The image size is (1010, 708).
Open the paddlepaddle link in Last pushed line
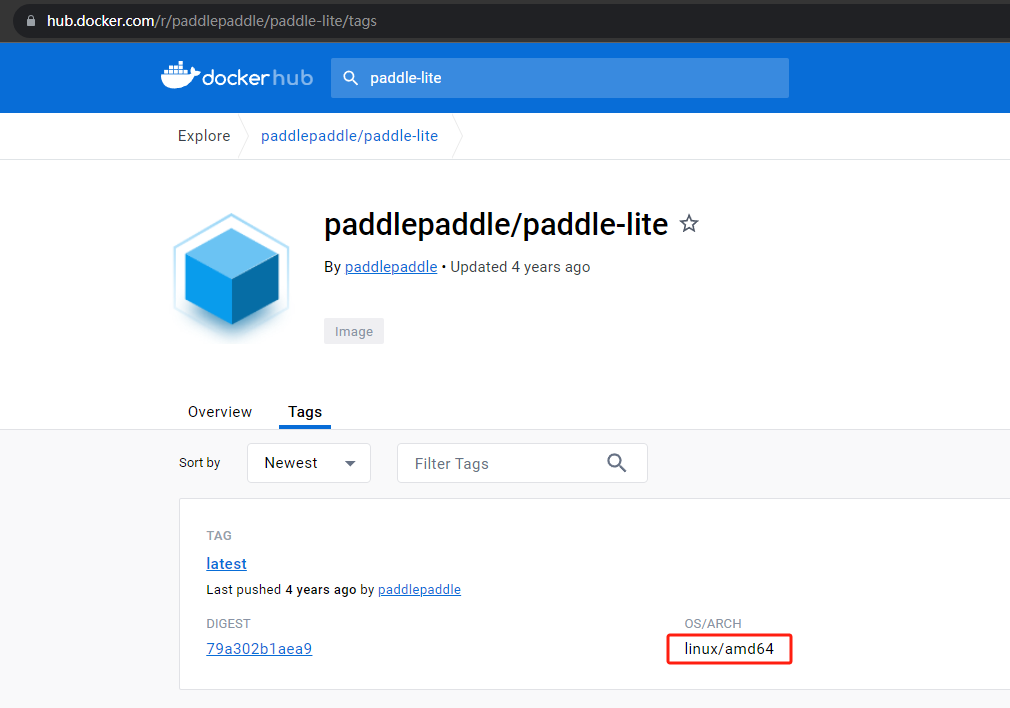tap(419, 589)
